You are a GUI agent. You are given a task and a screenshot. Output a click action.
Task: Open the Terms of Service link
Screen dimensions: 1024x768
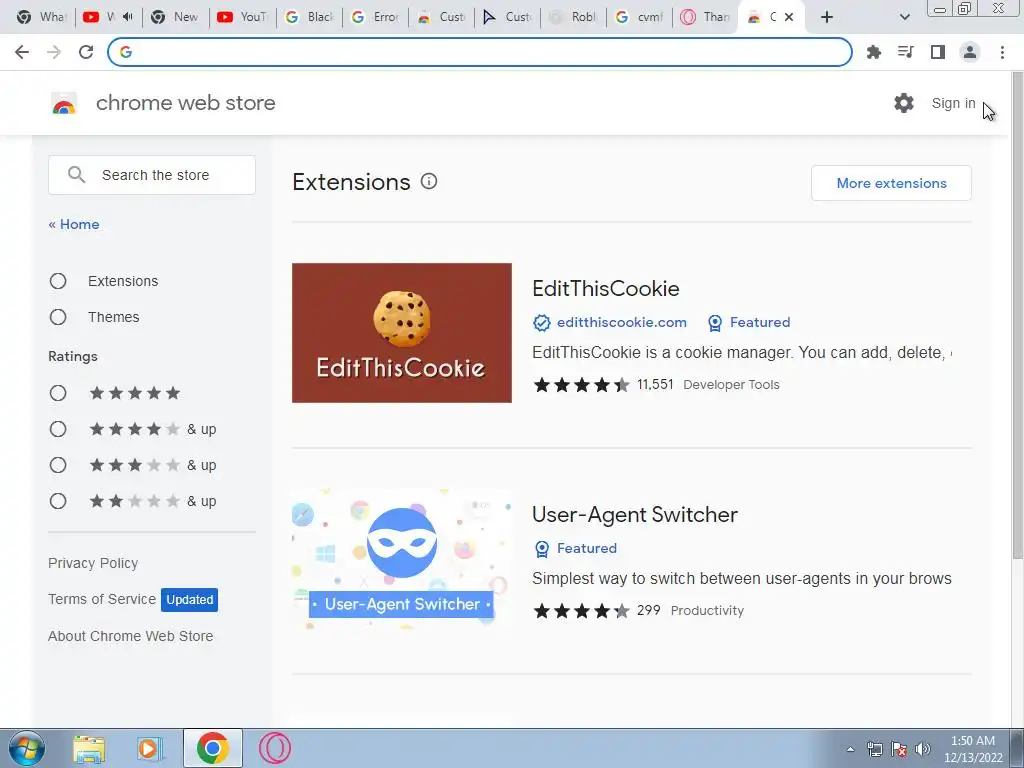pos(102,599)
